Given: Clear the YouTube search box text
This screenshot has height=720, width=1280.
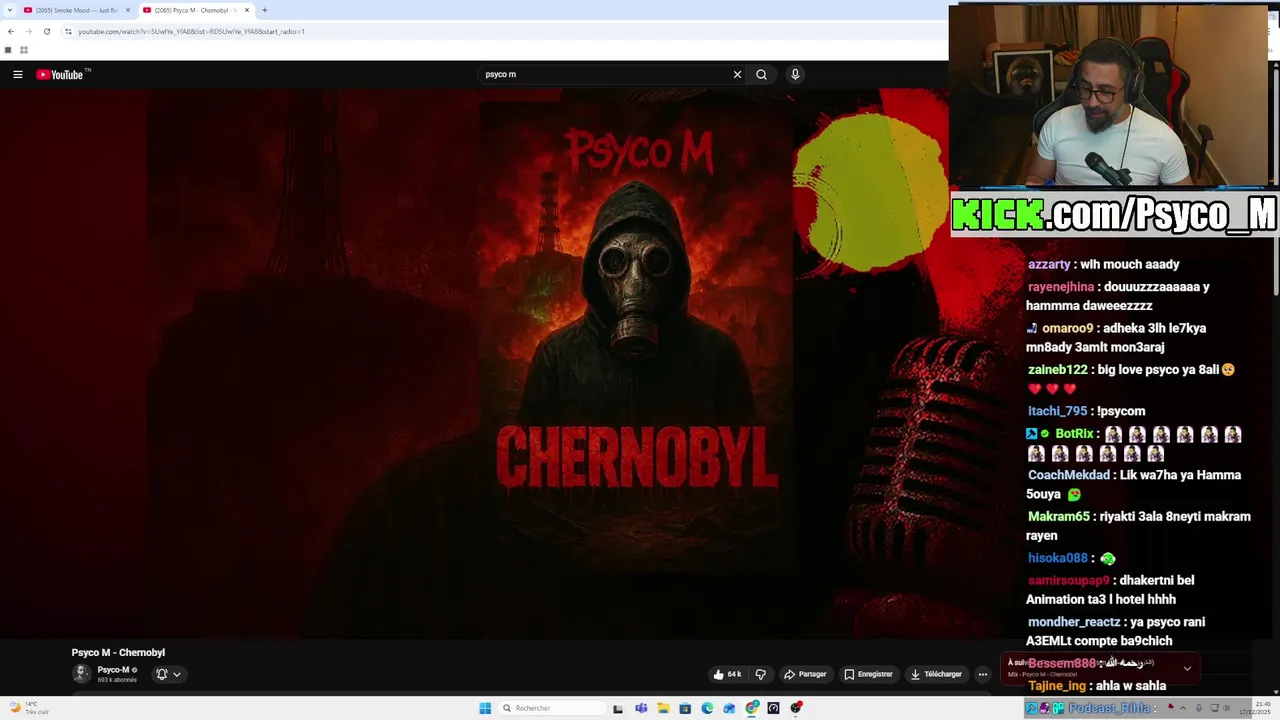Looking at the screenshot, I should pos(737,74).
